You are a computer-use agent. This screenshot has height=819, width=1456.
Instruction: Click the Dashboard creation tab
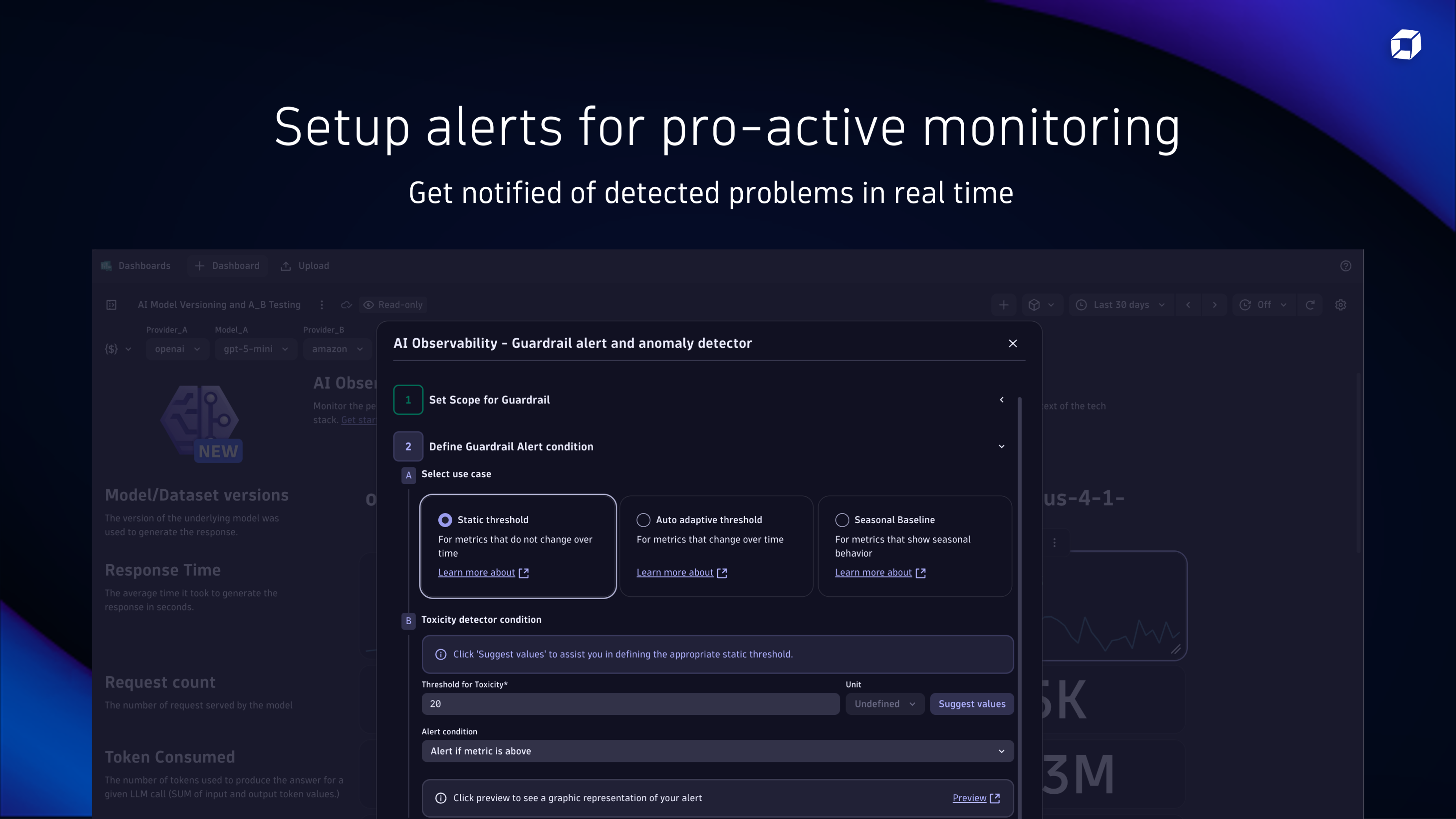point(227,266)
